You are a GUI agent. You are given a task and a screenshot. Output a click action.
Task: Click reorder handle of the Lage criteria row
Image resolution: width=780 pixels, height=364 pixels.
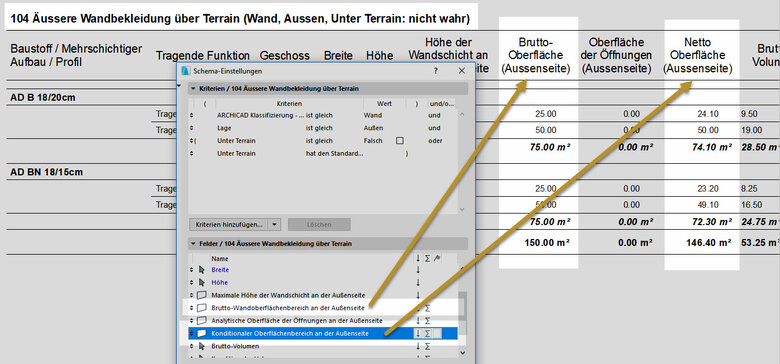click(192, 128)
